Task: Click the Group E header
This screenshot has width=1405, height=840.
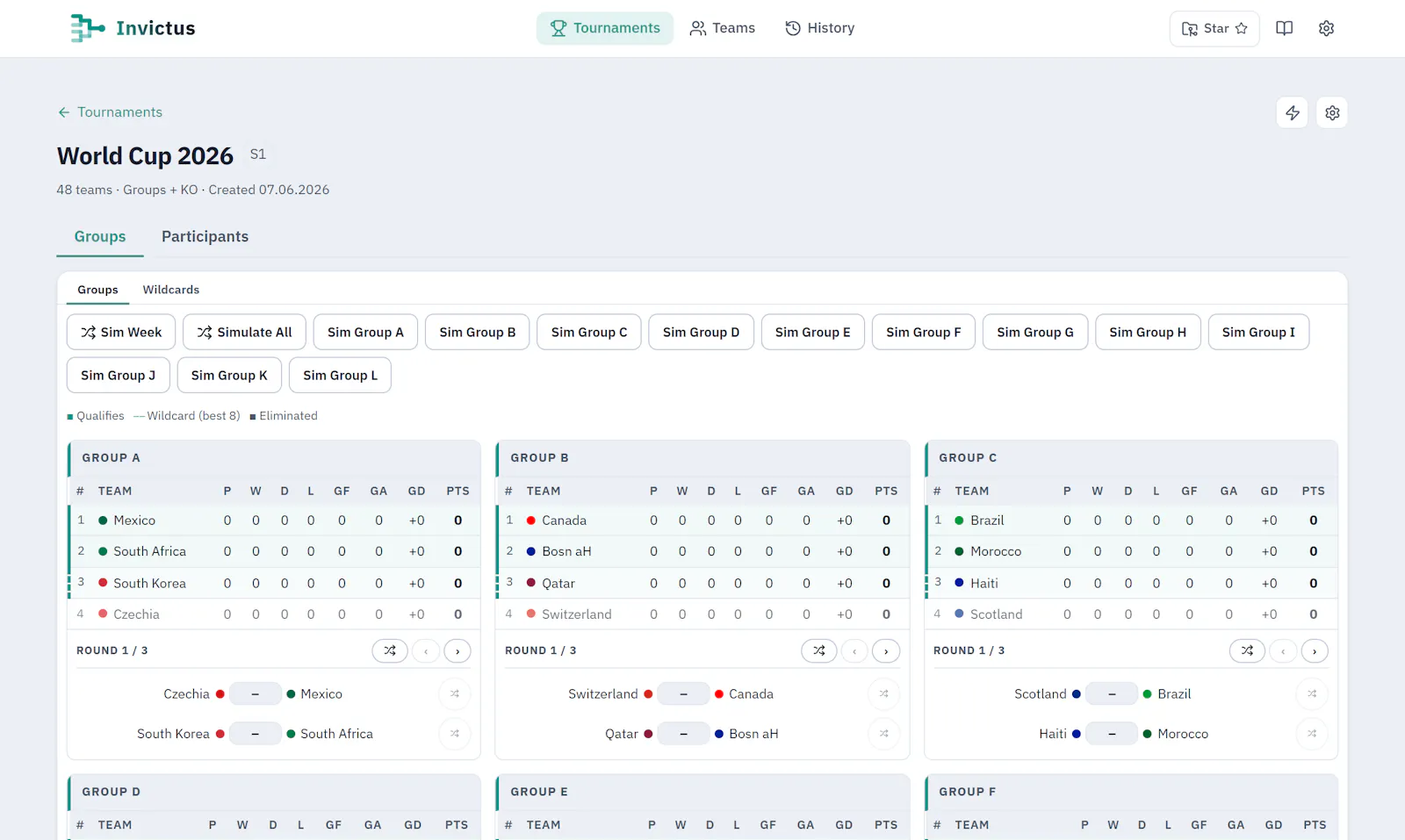Action: [702, 792]
